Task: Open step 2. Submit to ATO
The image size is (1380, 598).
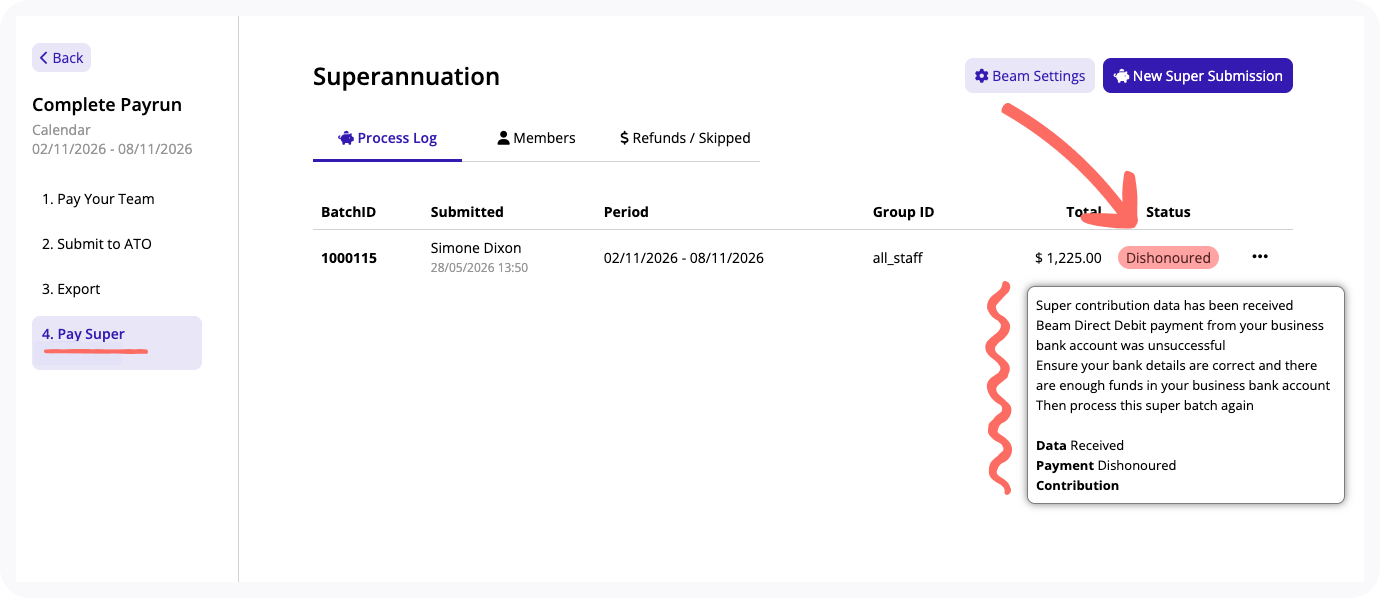Action: (97, 244)
